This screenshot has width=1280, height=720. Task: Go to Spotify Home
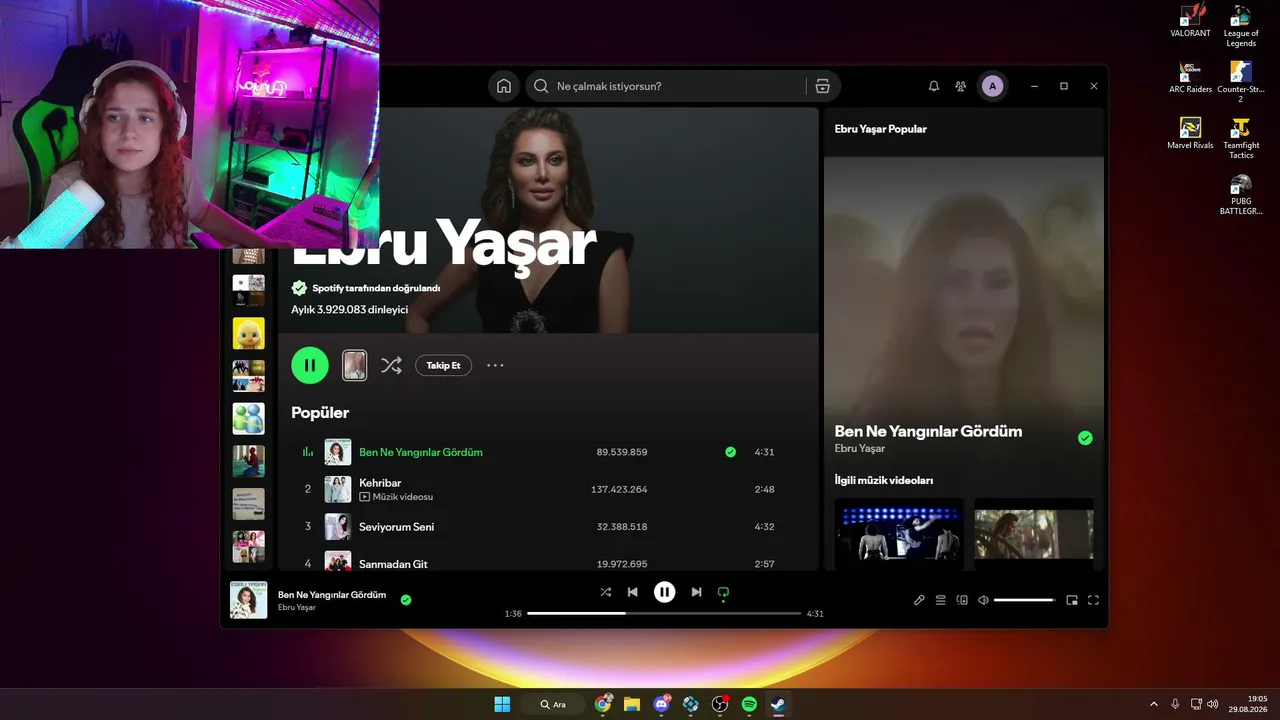[504, 86]
